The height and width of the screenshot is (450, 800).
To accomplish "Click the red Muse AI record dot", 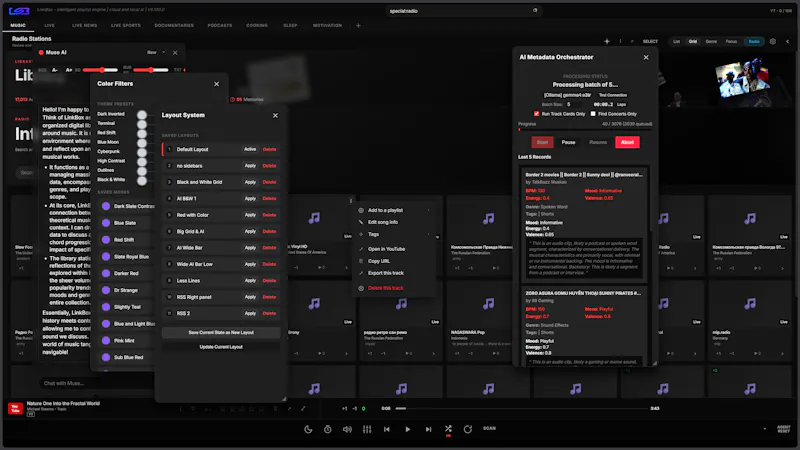I will (x=41, y=53).
